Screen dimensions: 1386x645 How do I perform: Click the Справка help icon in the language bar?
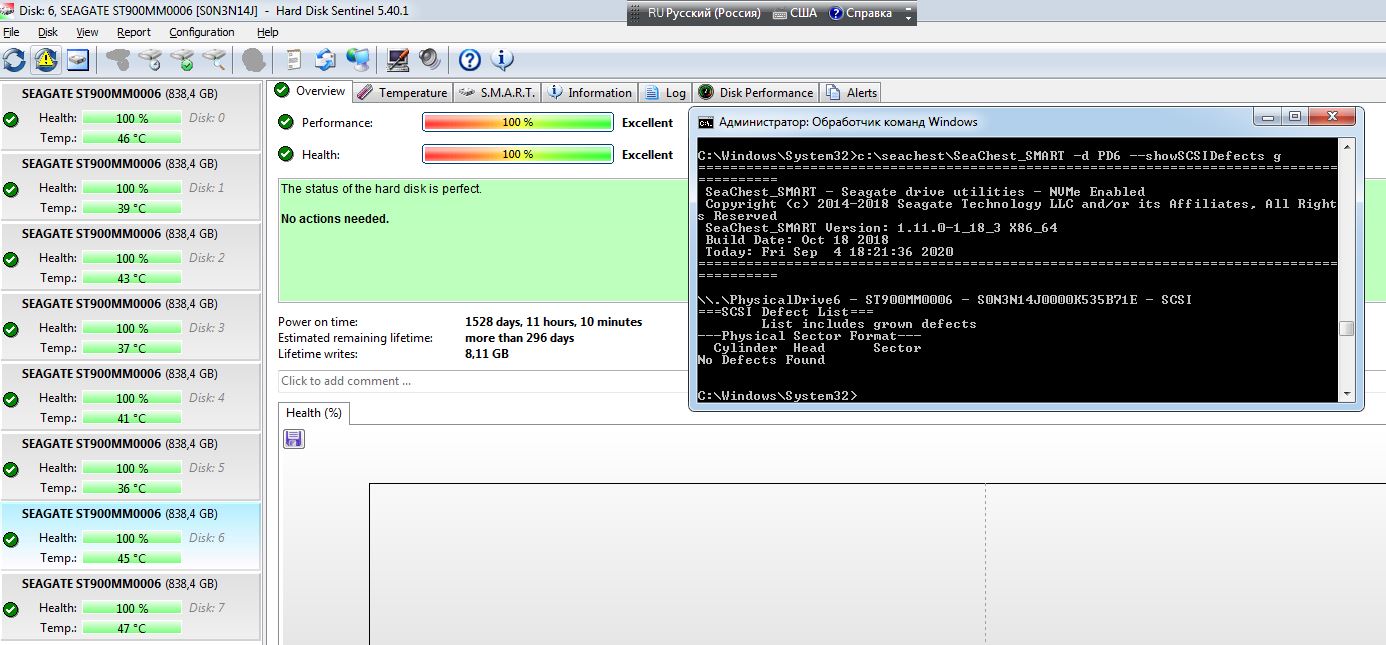[x=836, y=14]
